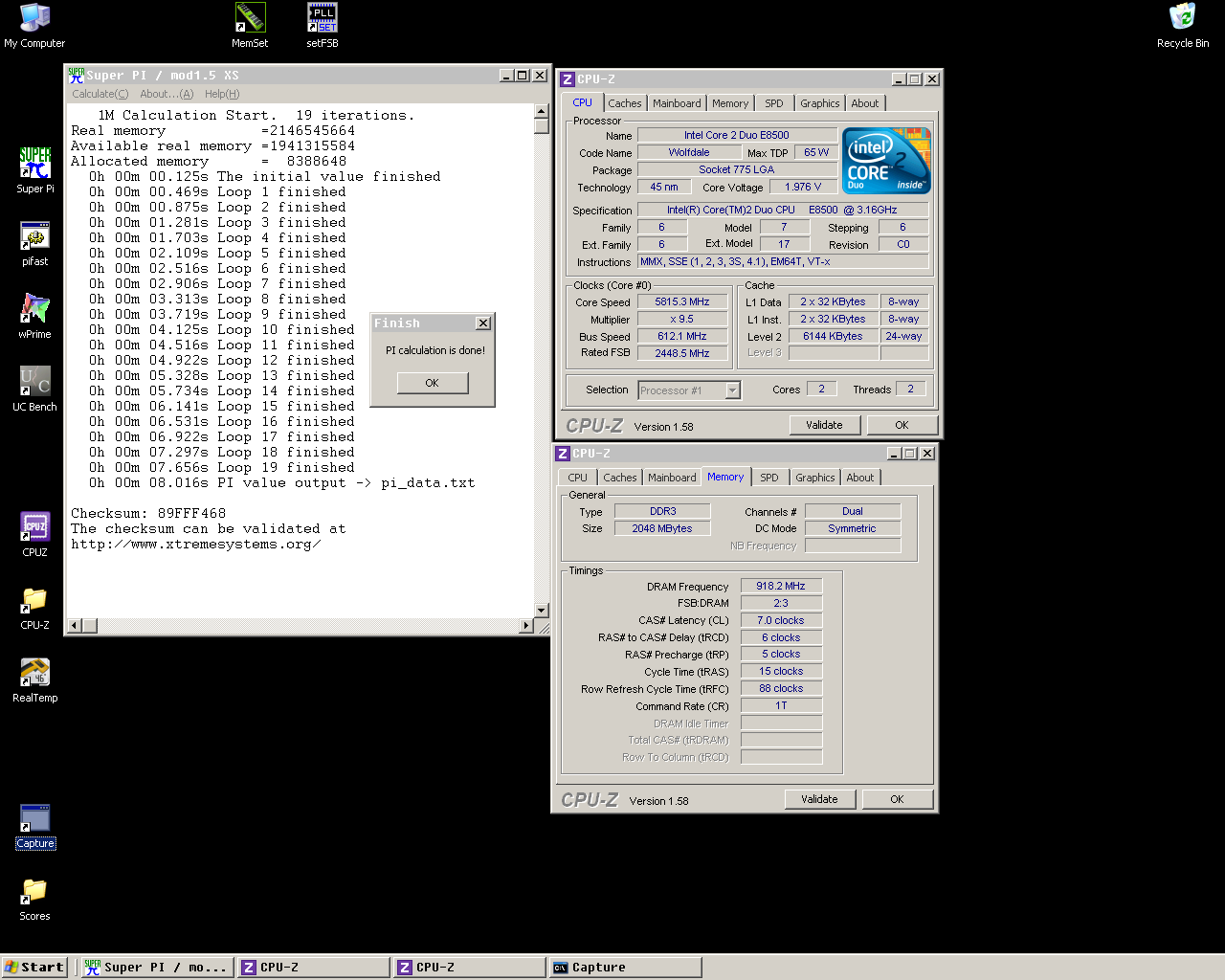
Task: Click the right arrow of Super PI's horizontal scrollbar
Action: click(526, 626)
